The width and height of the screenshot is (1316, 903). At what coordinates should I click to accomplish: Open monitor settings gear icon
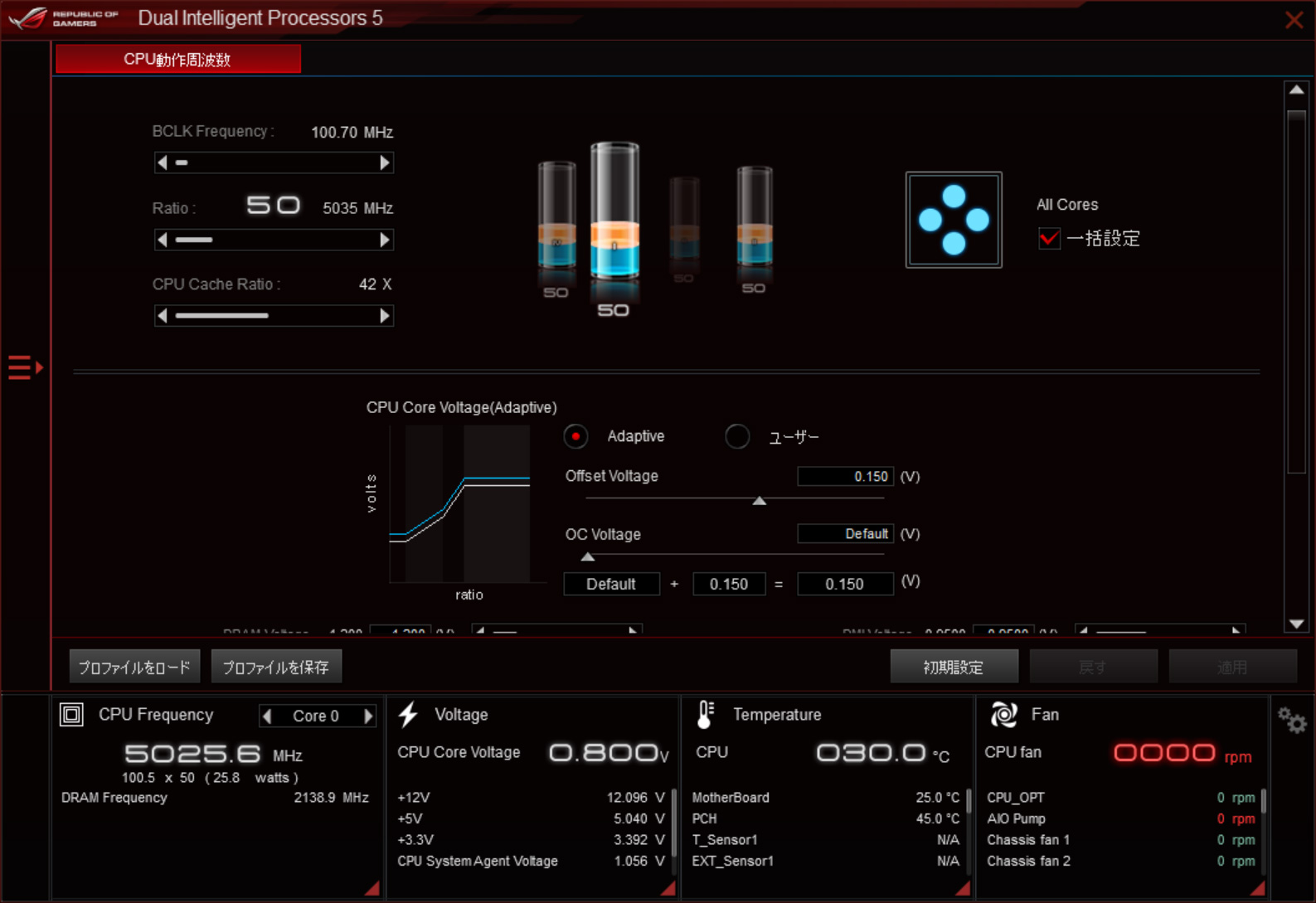tap(1292, 720)
